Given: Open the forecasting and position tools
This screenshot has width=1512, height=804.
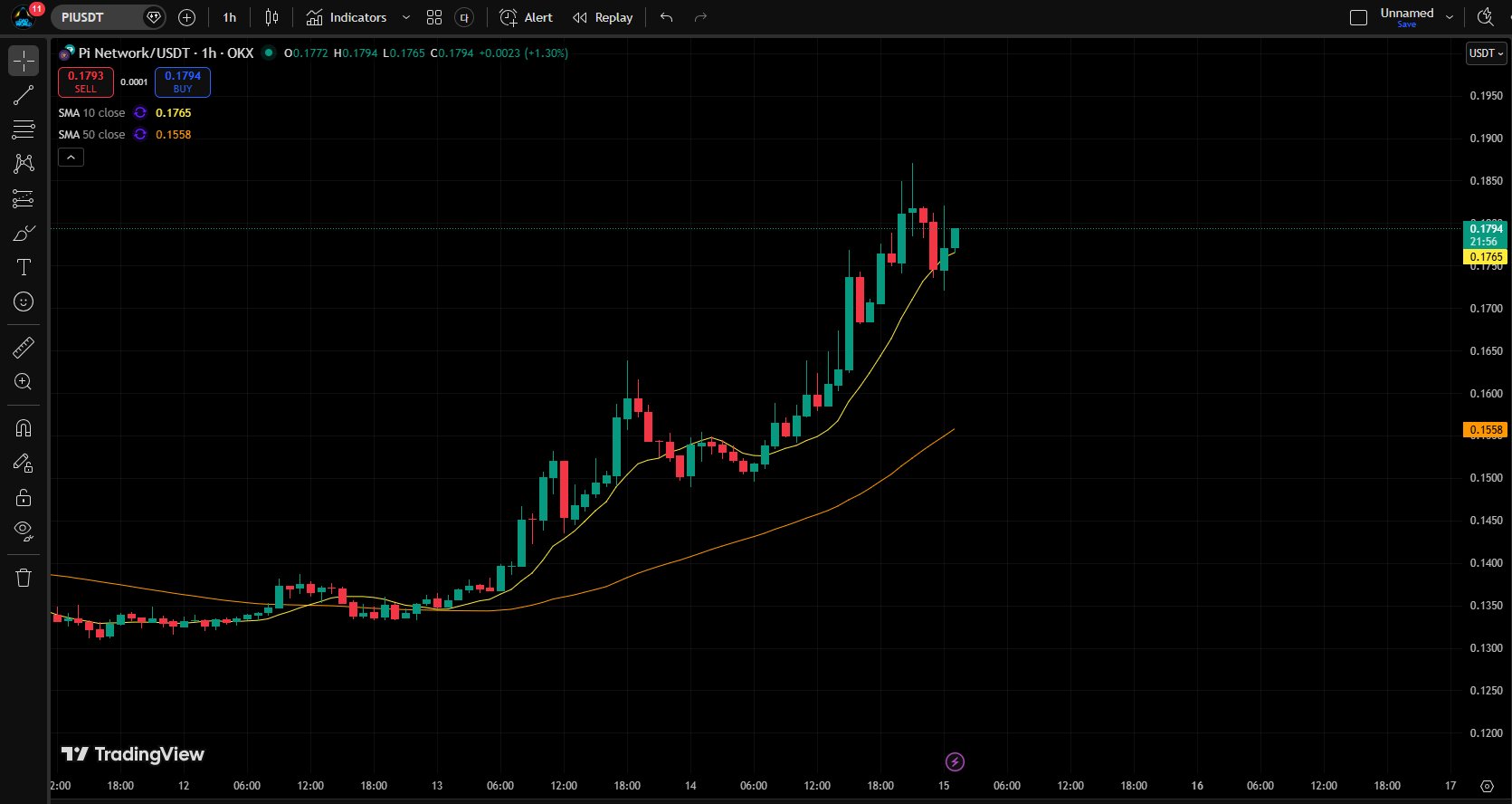Looking at the screenshot, I should tap(24, 198).
